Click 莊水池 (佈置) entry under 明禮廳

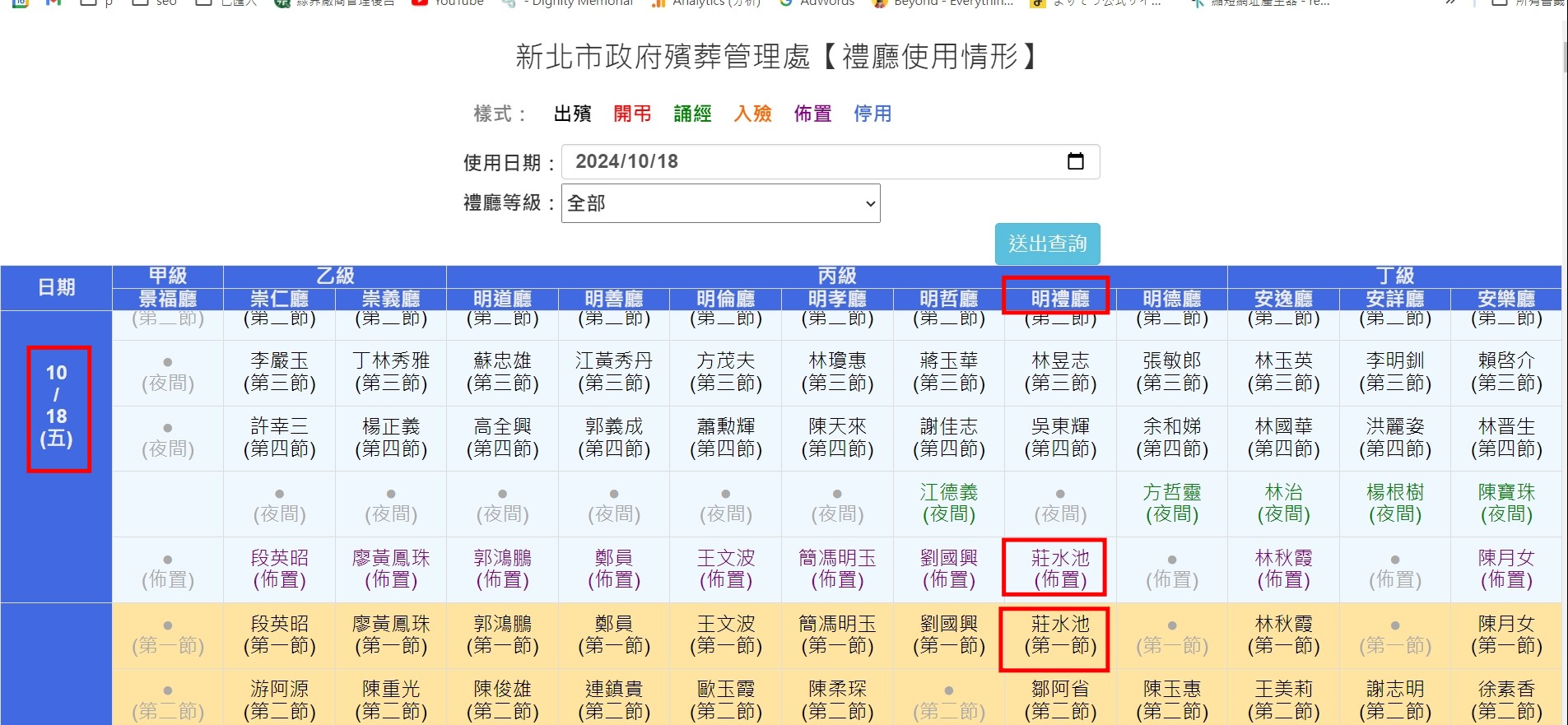[x=1059, y=568]
